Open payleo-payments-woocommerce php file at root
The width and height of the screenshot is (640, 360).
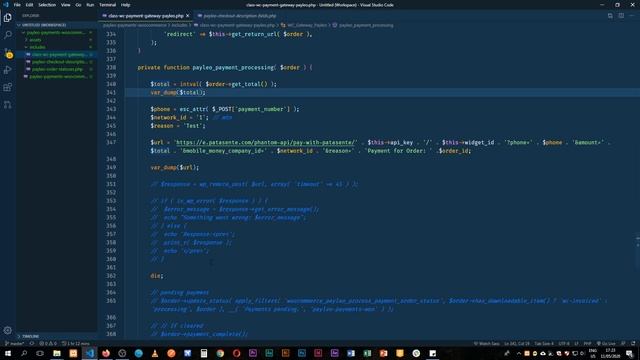pos(58,76)
